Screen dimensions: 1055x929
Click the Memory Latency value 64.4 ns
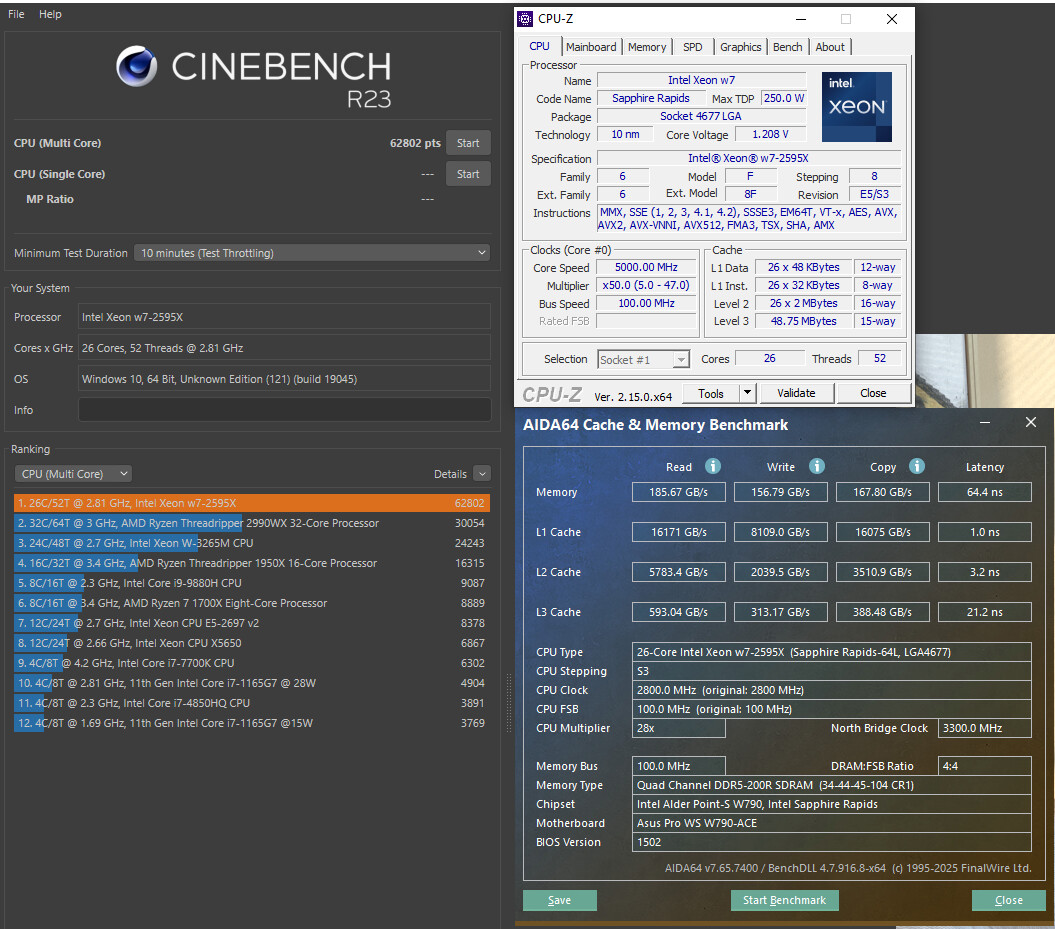pos(984,492)
